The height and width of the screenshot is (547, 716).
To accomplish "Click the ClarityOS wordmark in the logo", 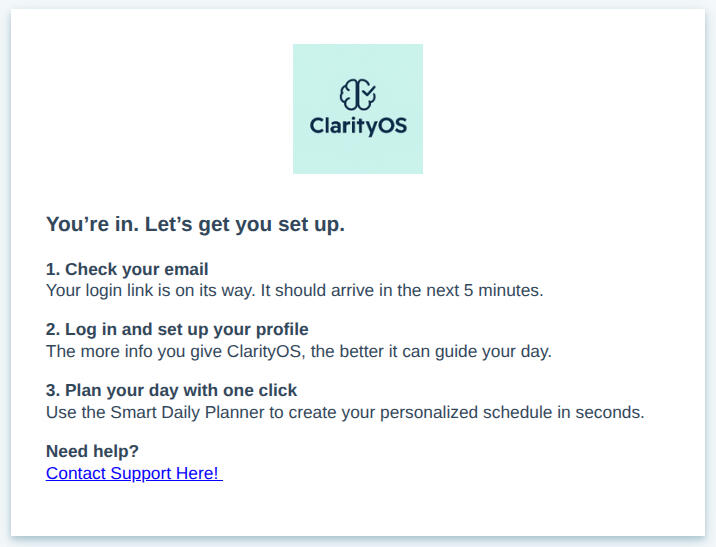I will pos(357,127).
